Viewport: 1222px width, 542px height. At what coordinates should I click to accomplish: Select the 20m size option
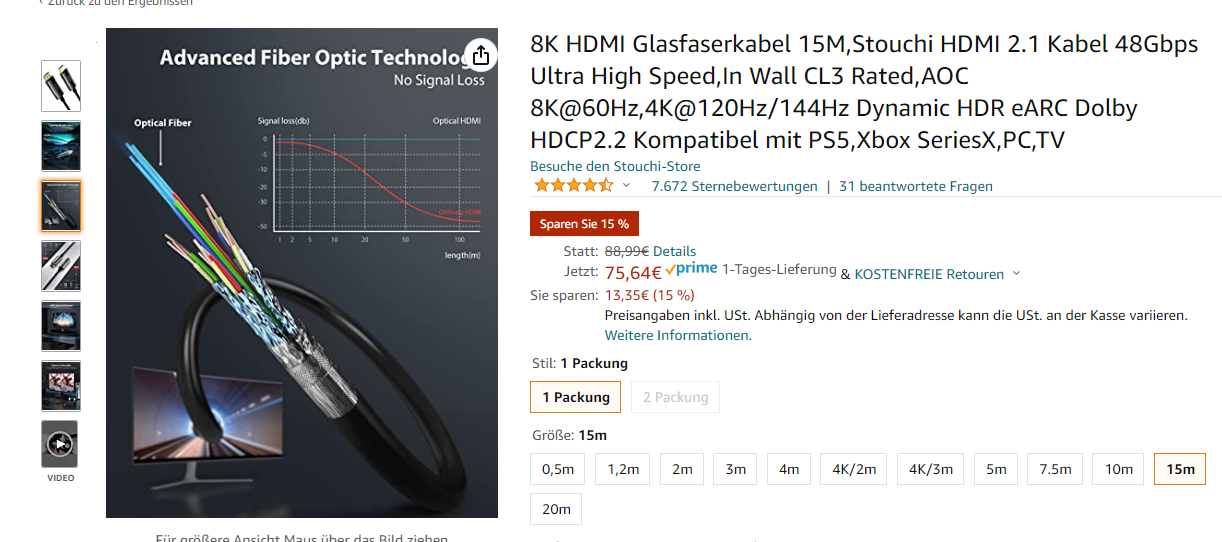tap(556, 509)
